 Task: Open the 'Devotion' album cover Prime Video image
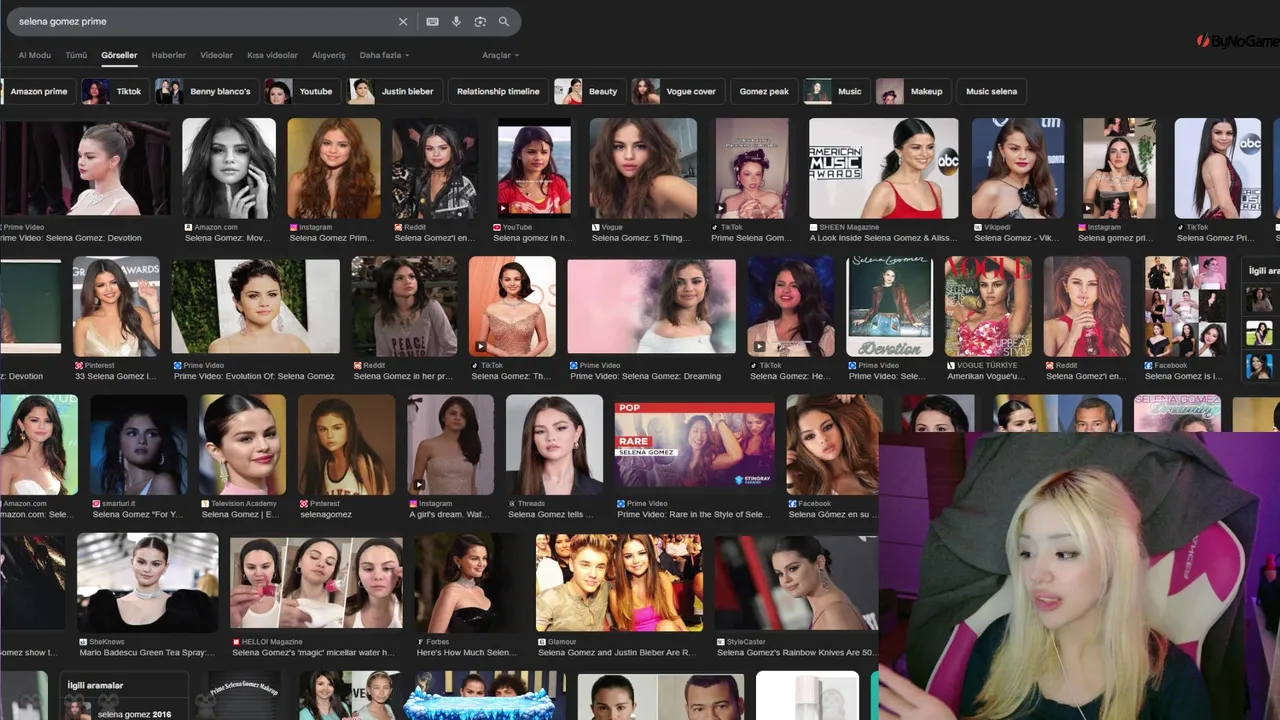pos(889,306)
